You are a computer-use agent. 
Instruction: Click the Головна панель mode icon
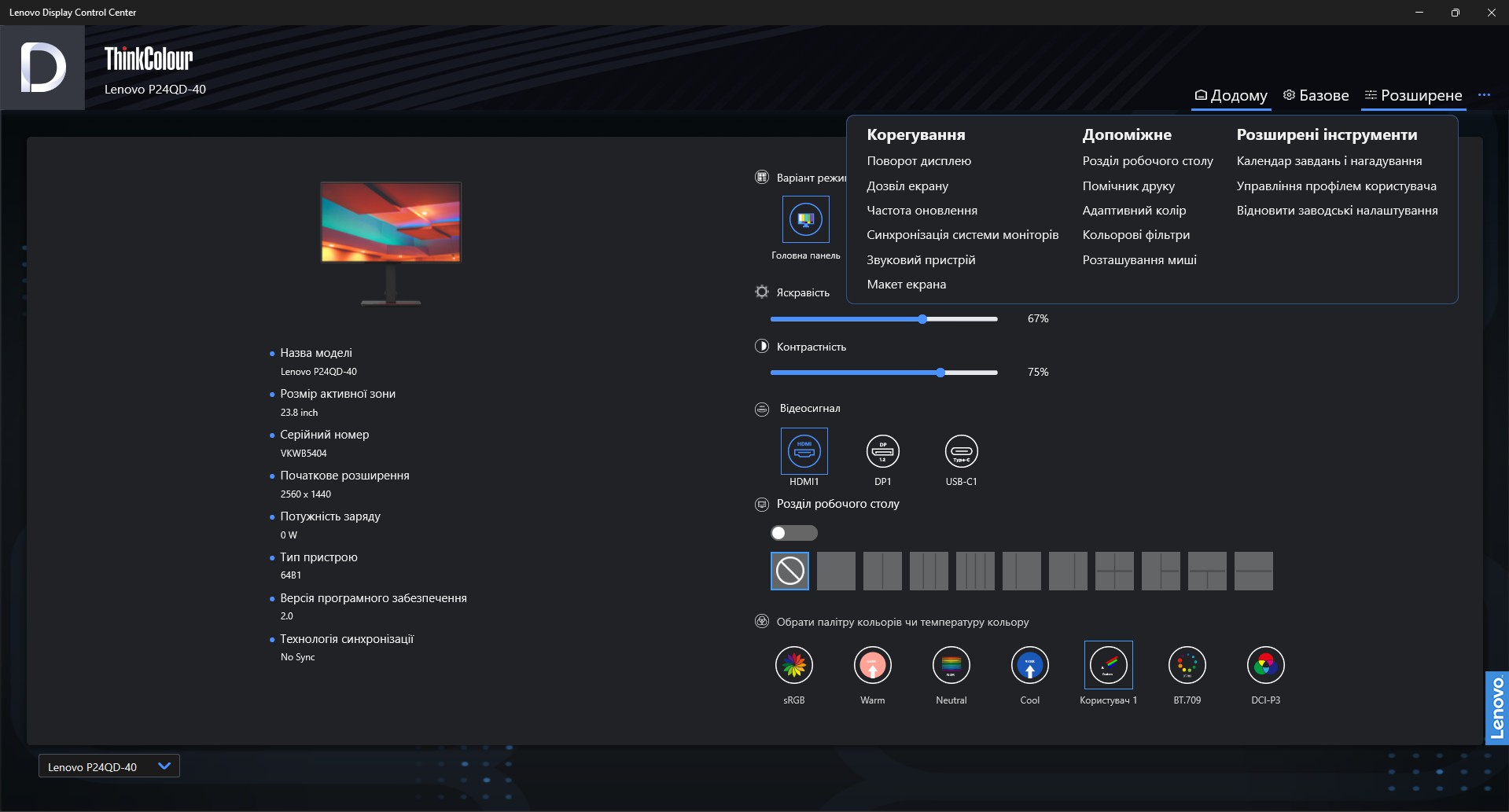(805, 219)
